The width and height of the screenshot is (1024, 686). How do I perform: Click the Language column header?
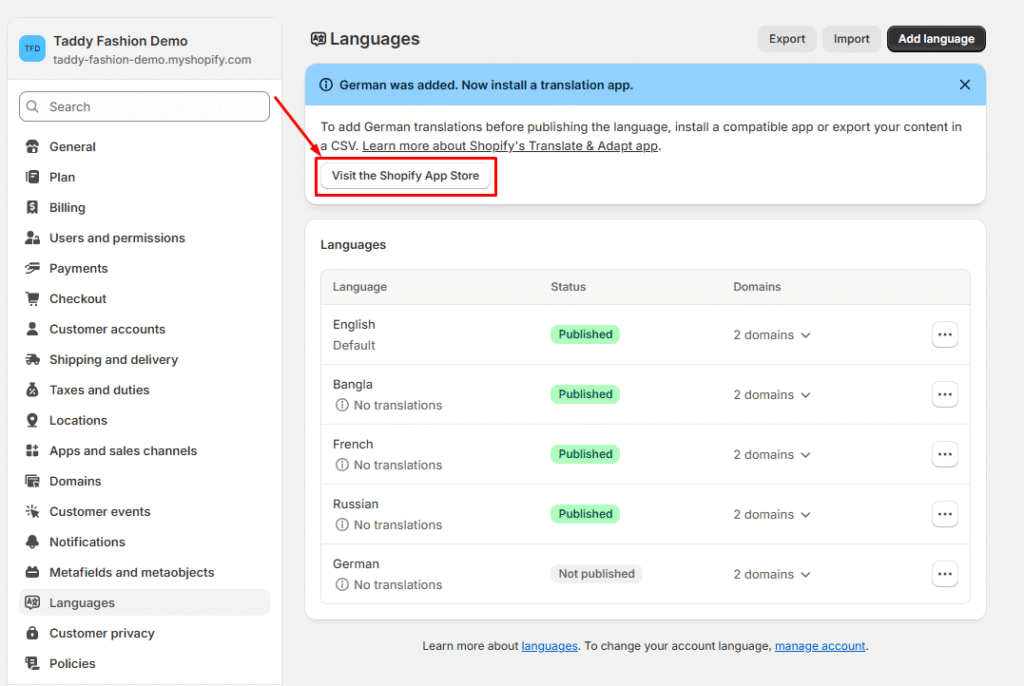pyautogui.click(x=360, y=287)
